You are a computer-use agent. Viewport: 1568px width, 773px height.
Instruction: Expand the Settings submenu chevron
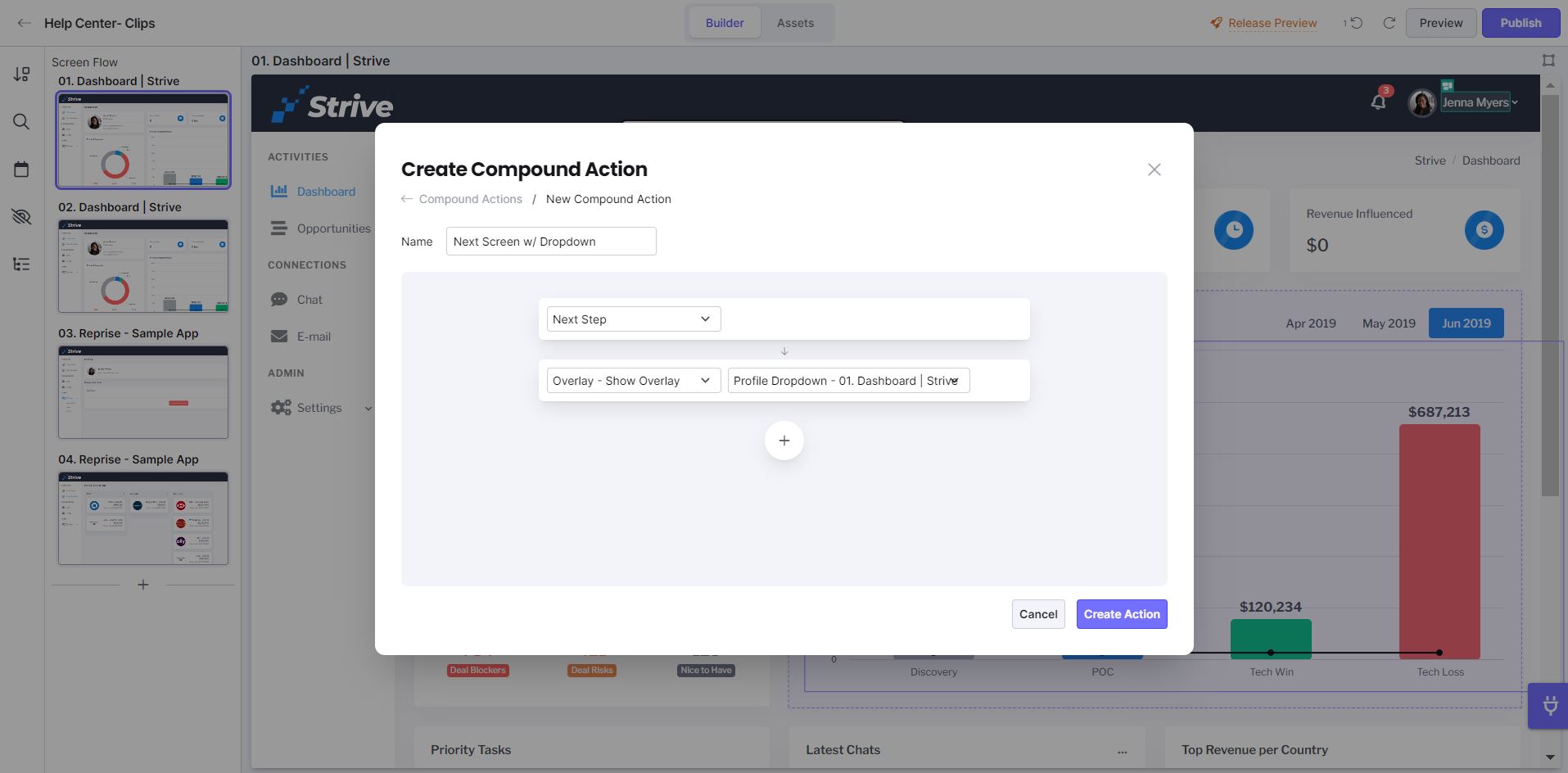coord(368,408)
